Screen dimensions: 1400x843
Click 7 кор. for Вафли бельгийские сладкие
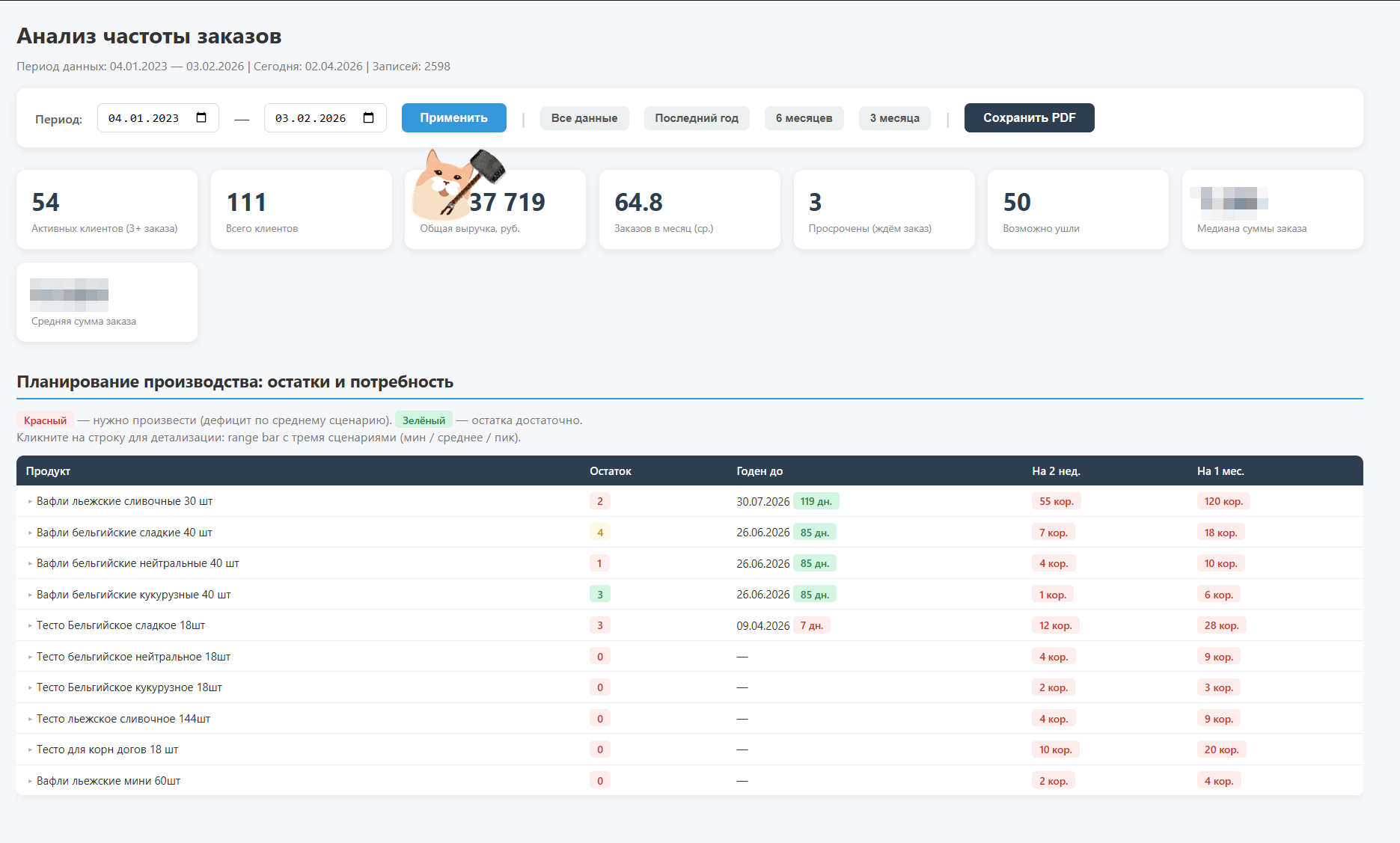[1054, 533]
